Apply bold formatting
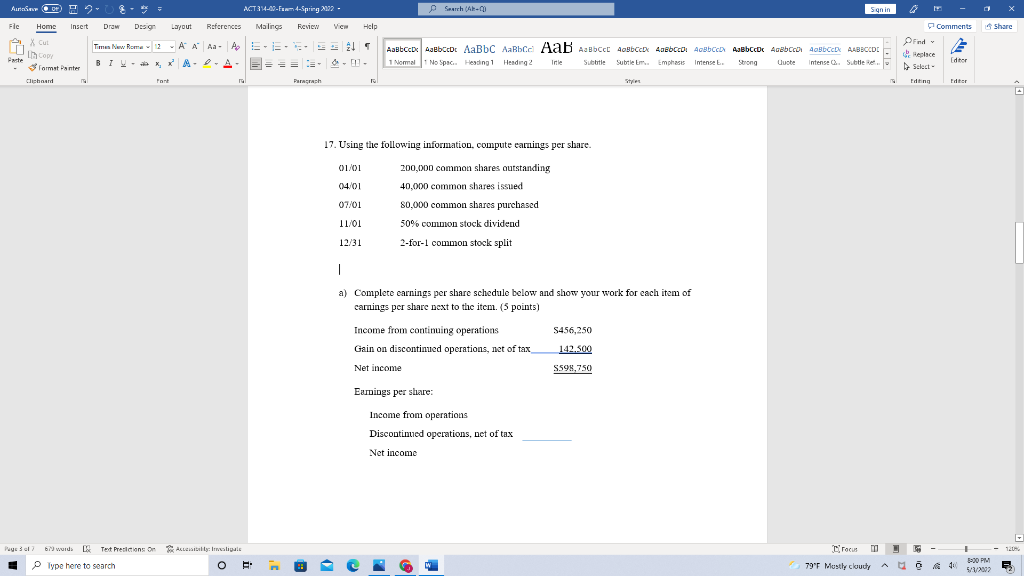1024x576 pixels. coord(97,62)
